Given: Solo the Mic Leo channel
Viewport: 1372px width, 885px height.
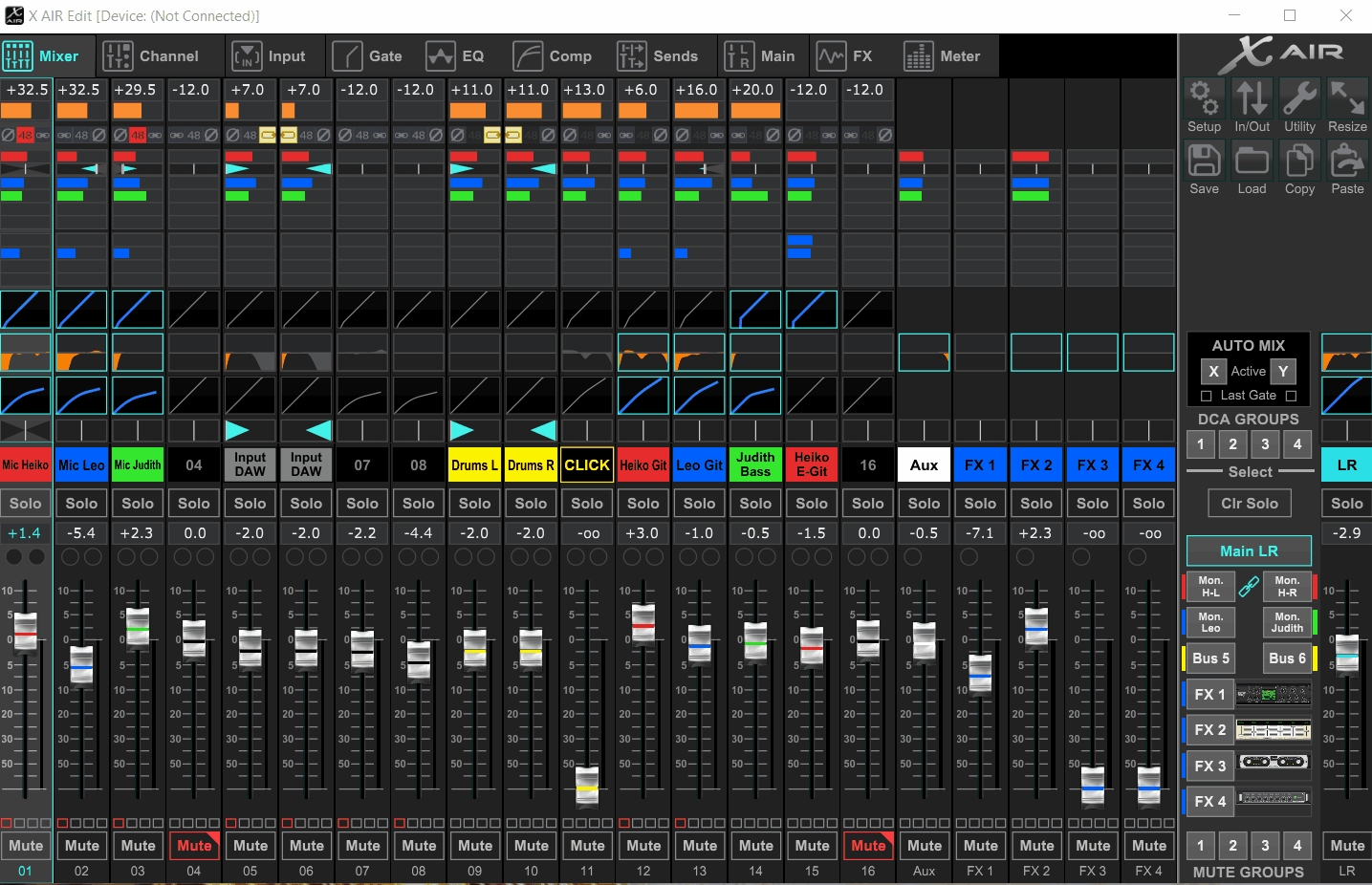Looking at the screenshot, I should coord(81,503).
